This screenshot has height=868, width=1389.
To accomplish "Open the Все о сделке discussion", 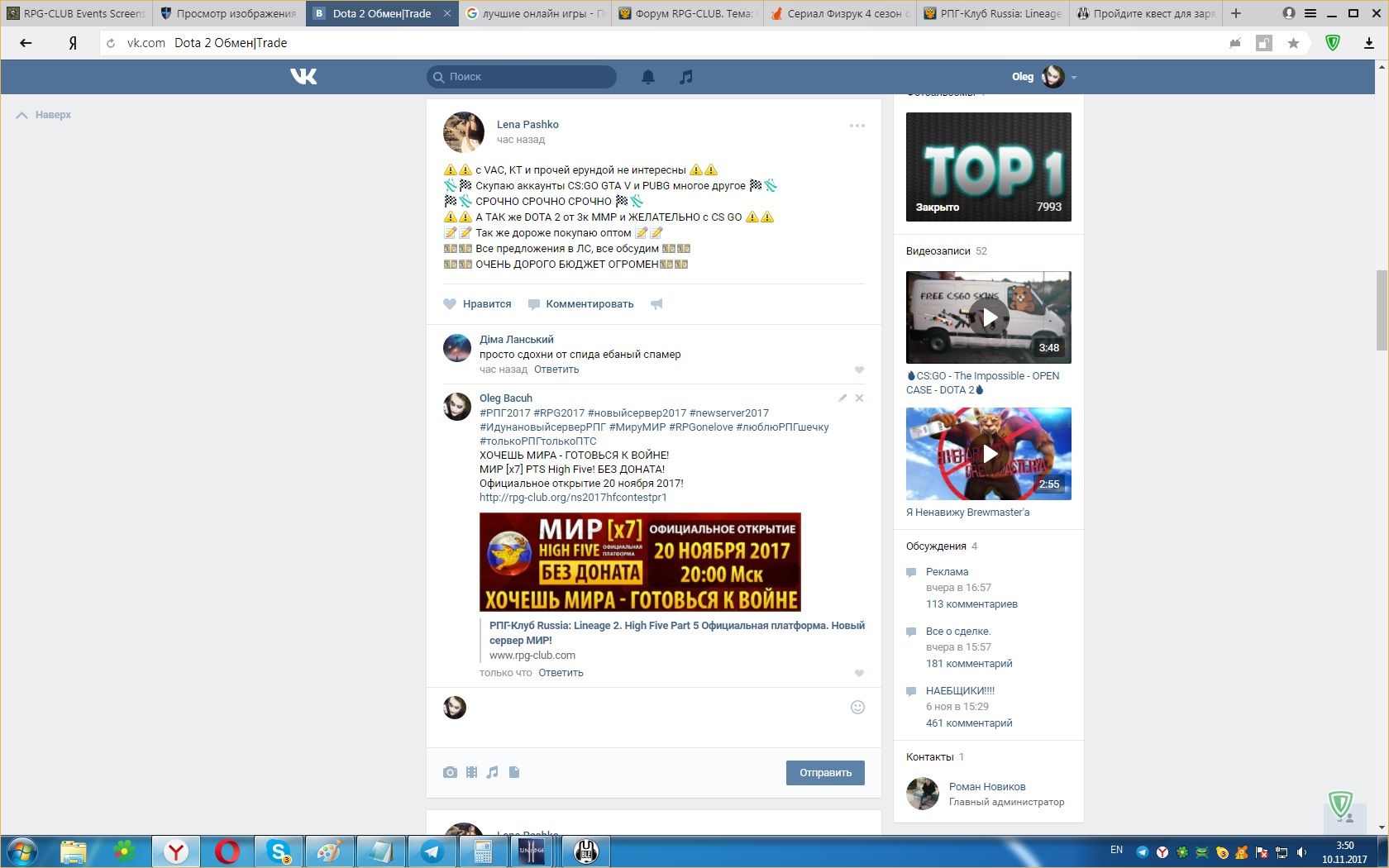I will pos(958,632).
